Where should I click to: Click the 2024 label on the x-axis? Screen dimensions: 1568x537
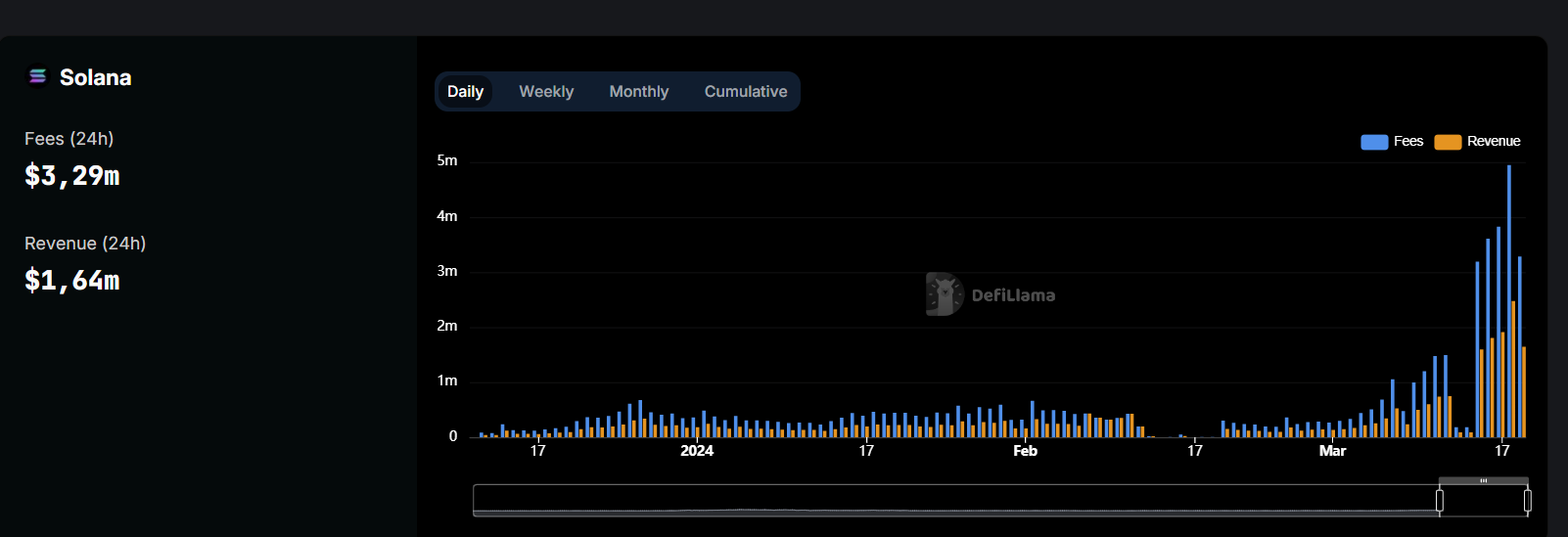coord(697,451)
